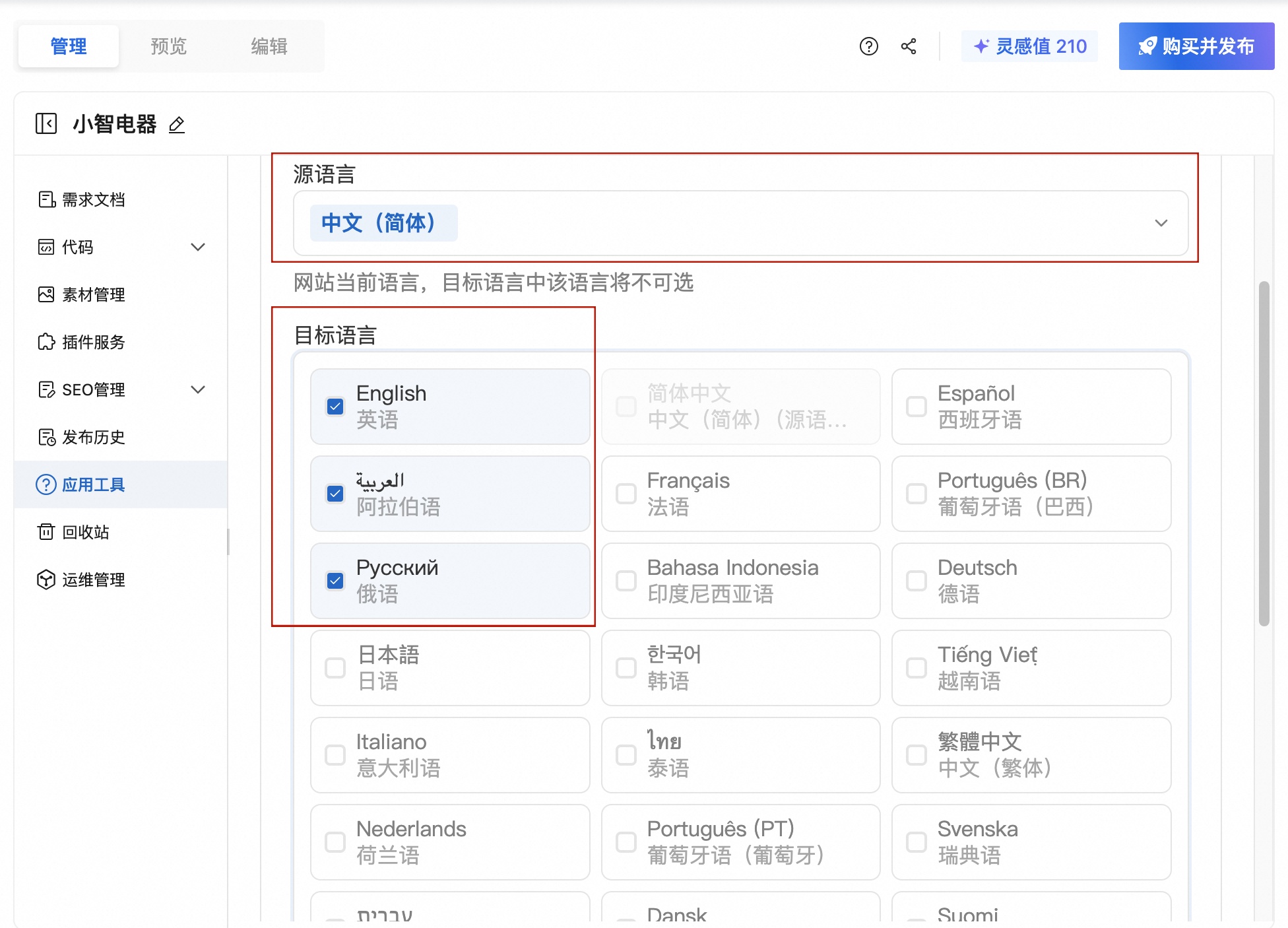Viewport: 1288px width, 928px height.
Task: Switch to the 编辑 tab
Action: click(x=269, y=46)
